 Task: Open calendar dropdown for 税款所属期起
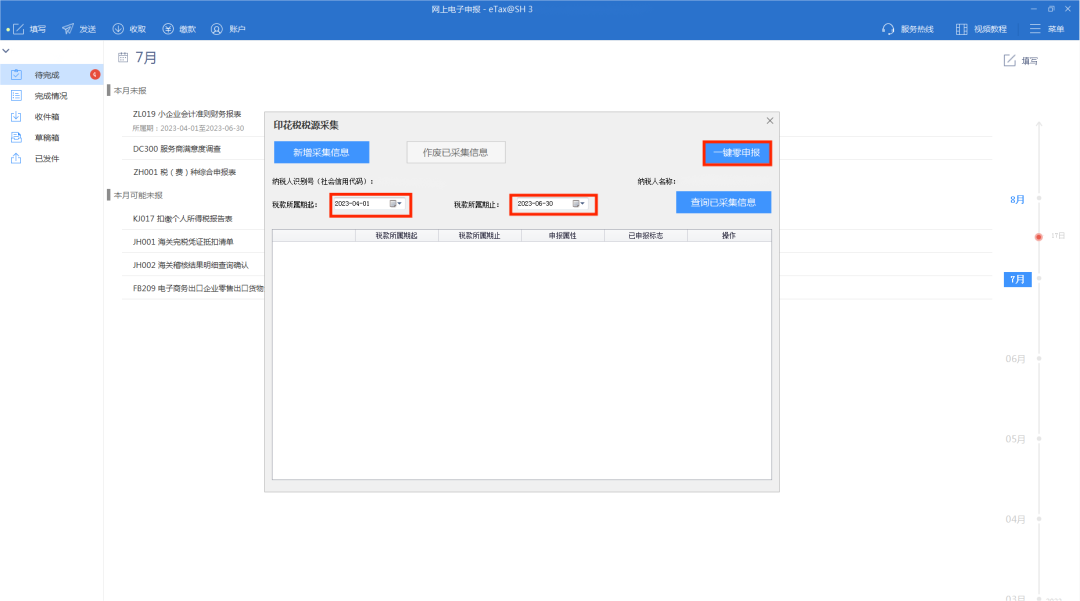396,204
